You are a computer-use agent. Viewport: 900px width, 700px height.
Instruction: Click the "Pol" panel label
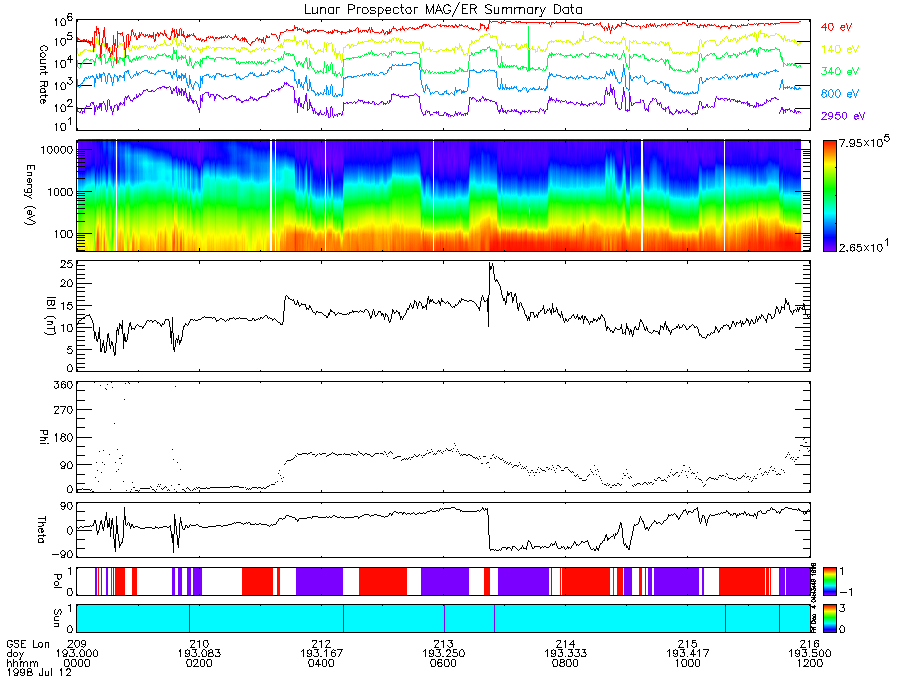[x=57, y=581]
